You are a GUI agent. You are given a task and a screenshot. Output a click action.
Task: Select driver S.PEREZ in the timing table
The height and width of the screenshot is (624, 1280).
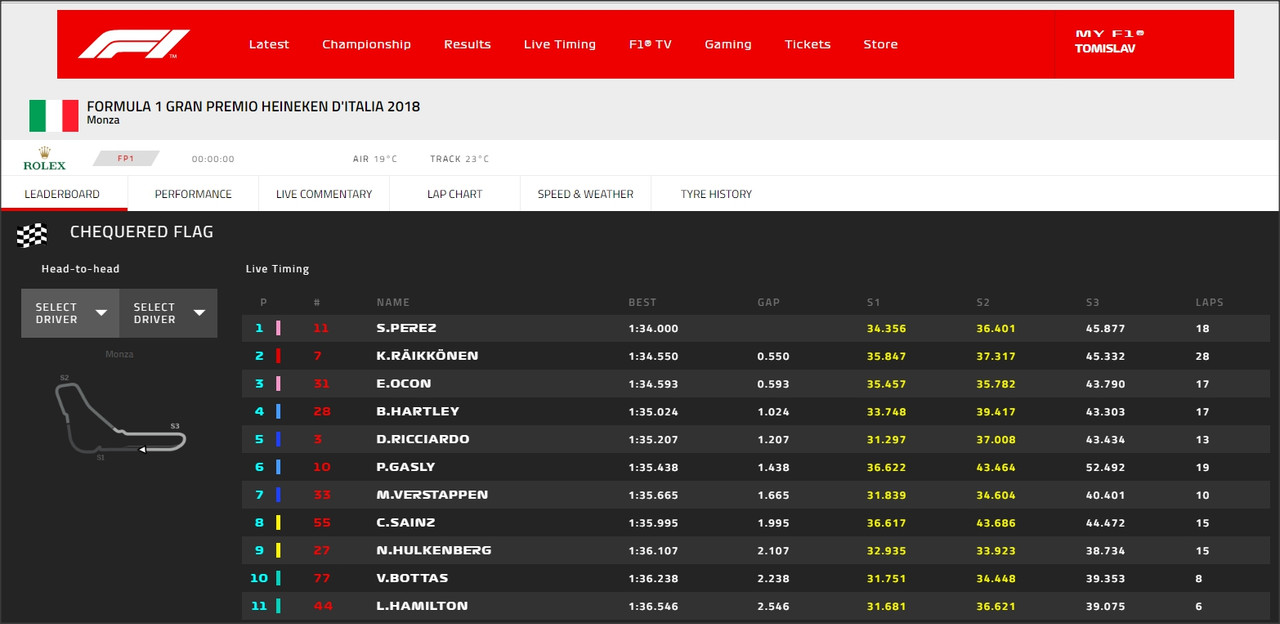pyautogui.click(x=406, y=328)
